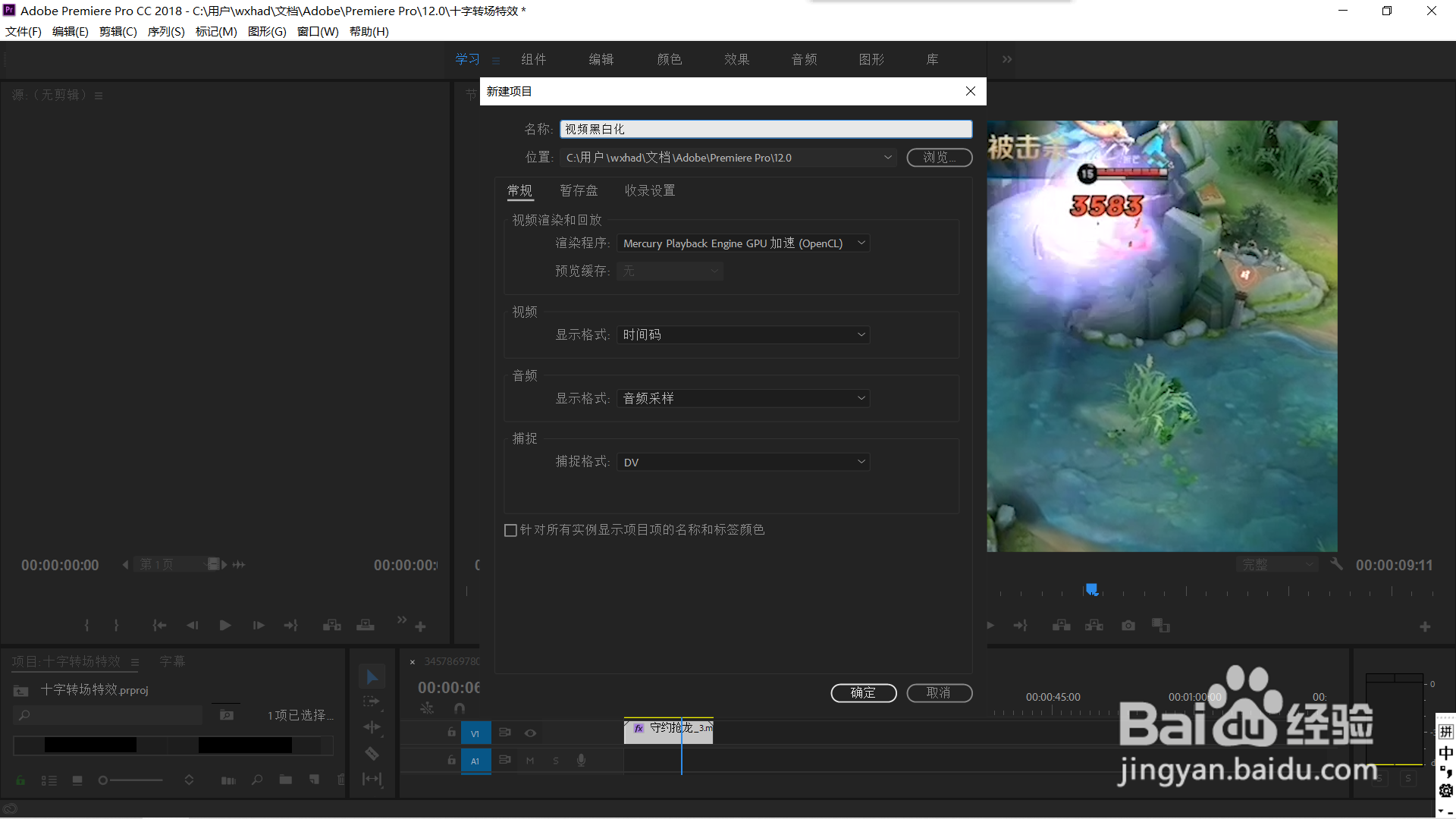
Task: Click the 取消 button
Action: pyautogui.click(x=939, y=693)
